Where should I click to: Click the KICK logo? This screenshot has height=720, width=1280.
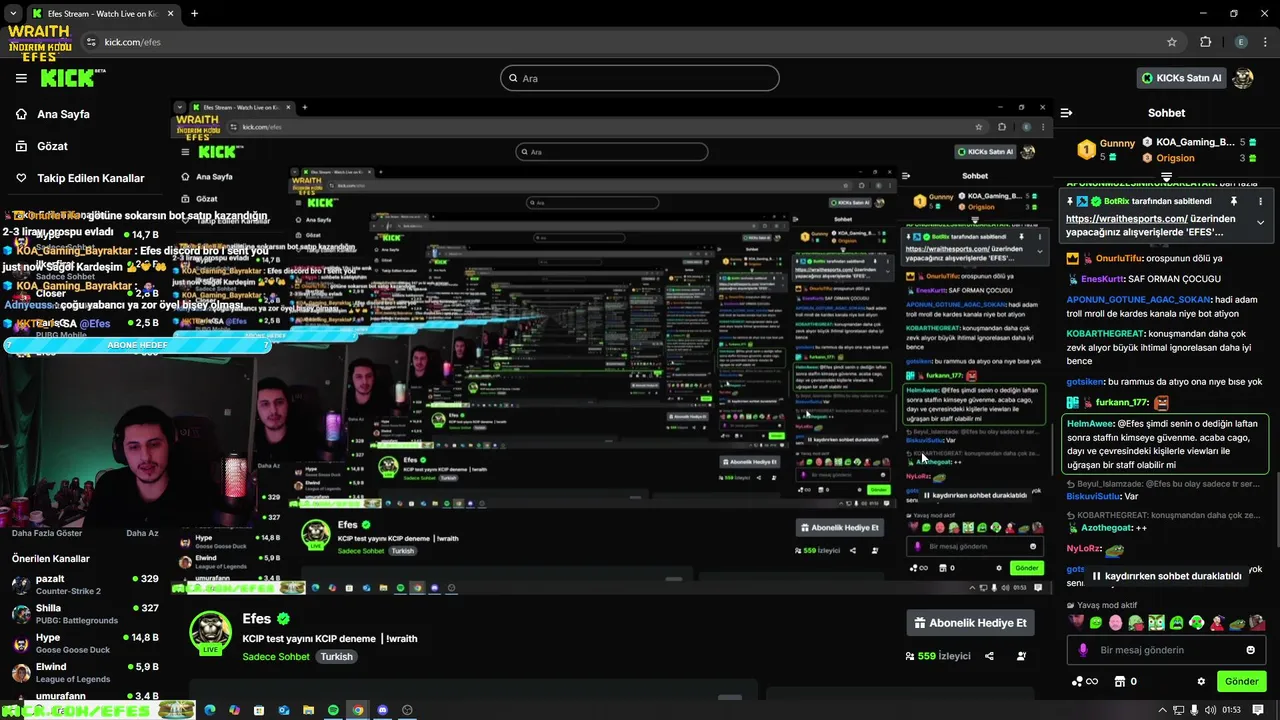[74, 77]
